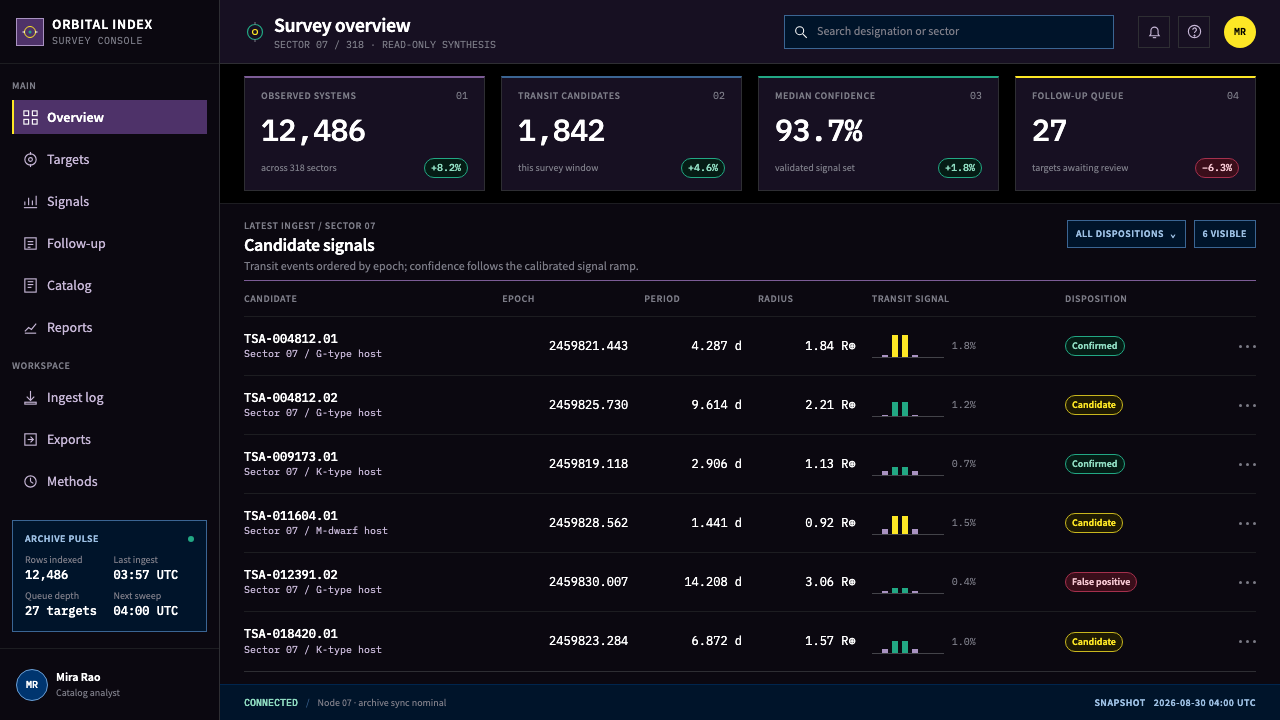The width and height of the screenshot is (1280, 720).
Task: Open row actions for TSA-004812.02
Action: pyautogui.click(x=1247, y=405)
